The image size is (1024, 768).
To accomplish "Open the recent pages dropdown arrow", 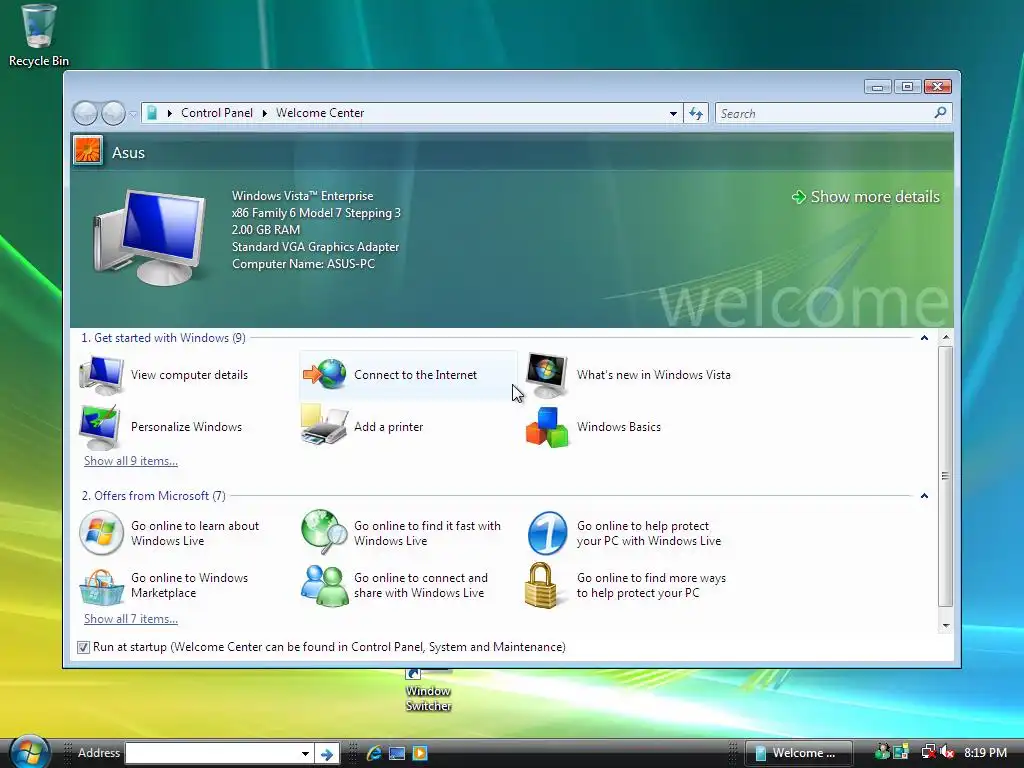I will [133, 114].
